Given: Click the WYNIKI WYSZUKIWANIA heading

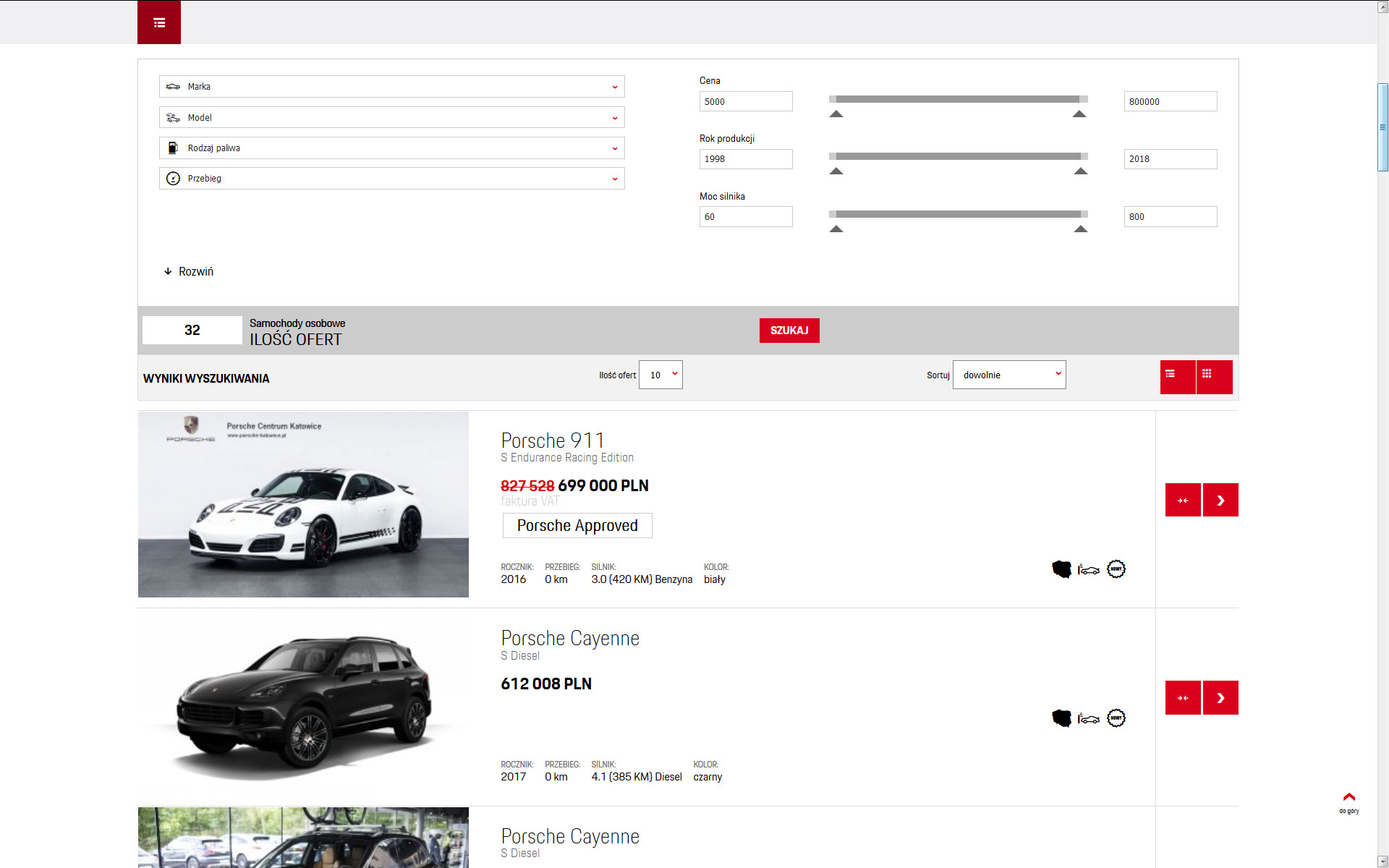Looking at the screenshot, I should (206, 378).
